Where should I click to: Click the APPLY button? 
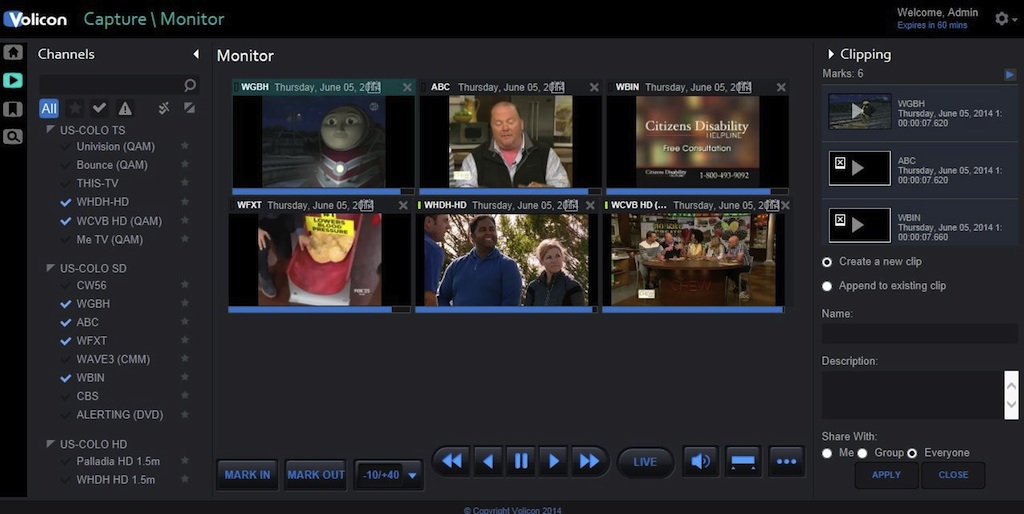pos(886,475)
